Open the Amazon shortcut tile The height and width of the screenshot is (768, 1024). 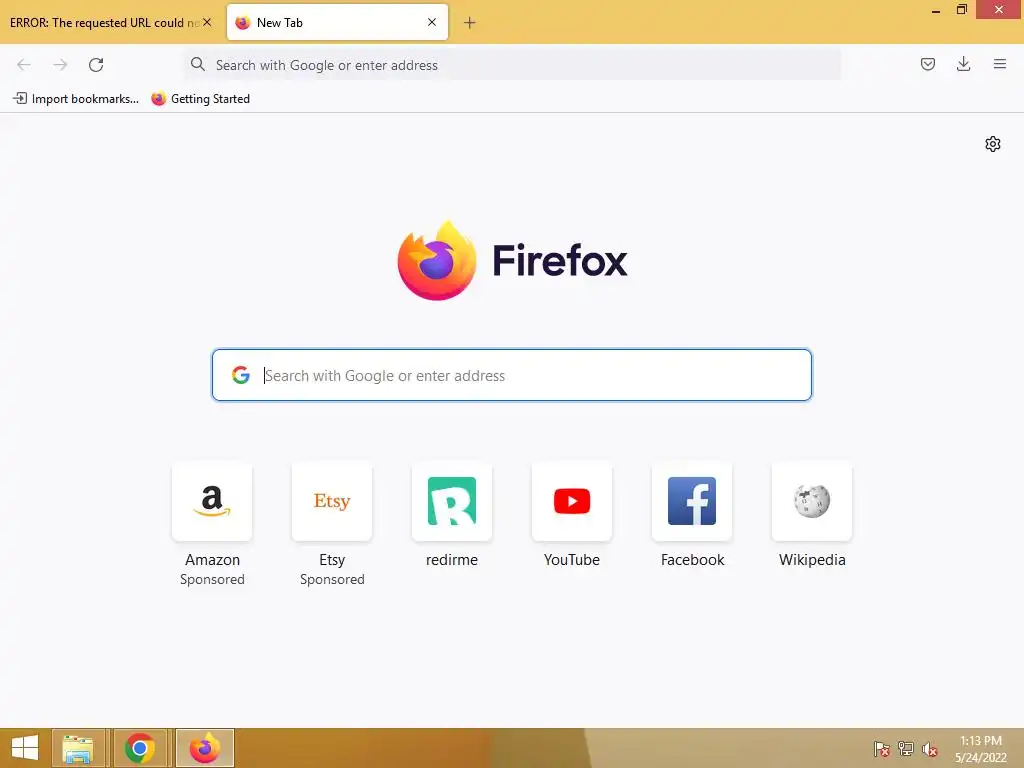(212, 502)
